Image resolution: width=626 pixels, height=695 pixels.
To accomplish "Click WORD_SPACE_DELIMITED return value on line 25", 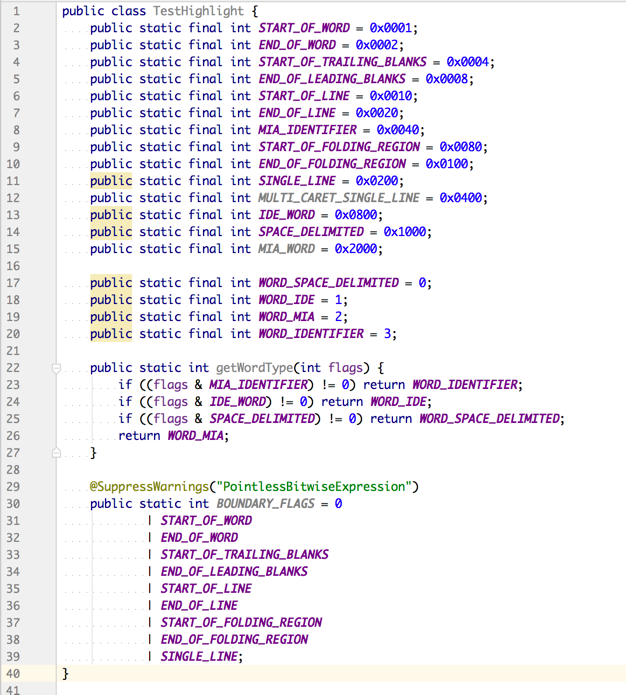I will click(x=490, y=419).
